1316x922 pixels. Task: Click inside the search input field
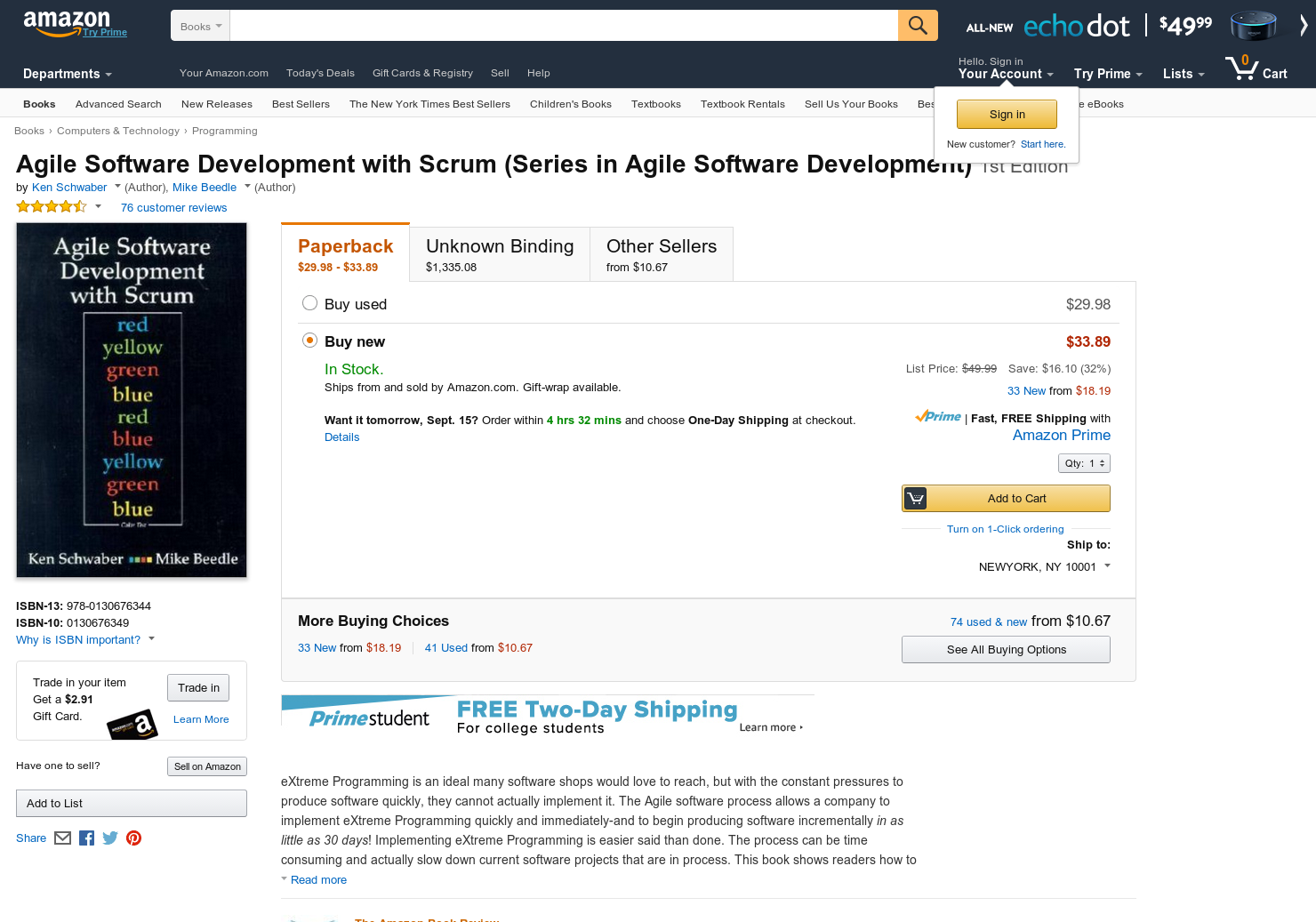tap(560, 25)
